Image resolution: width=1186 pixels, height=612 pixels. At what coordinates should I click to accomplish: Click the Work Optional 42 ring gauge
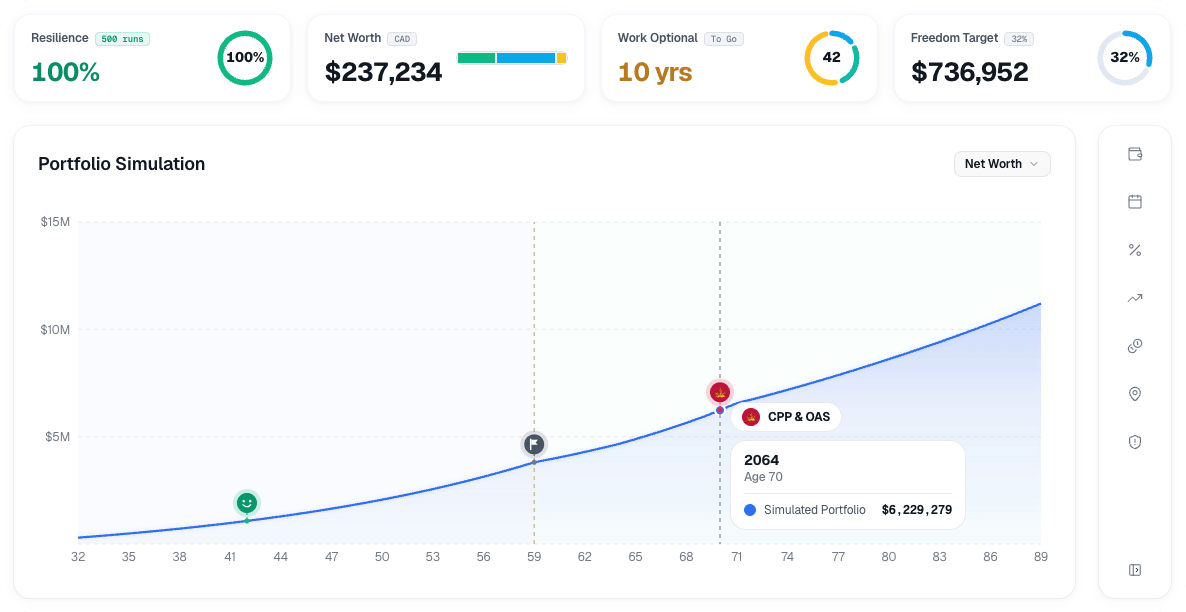coord(831,57)
